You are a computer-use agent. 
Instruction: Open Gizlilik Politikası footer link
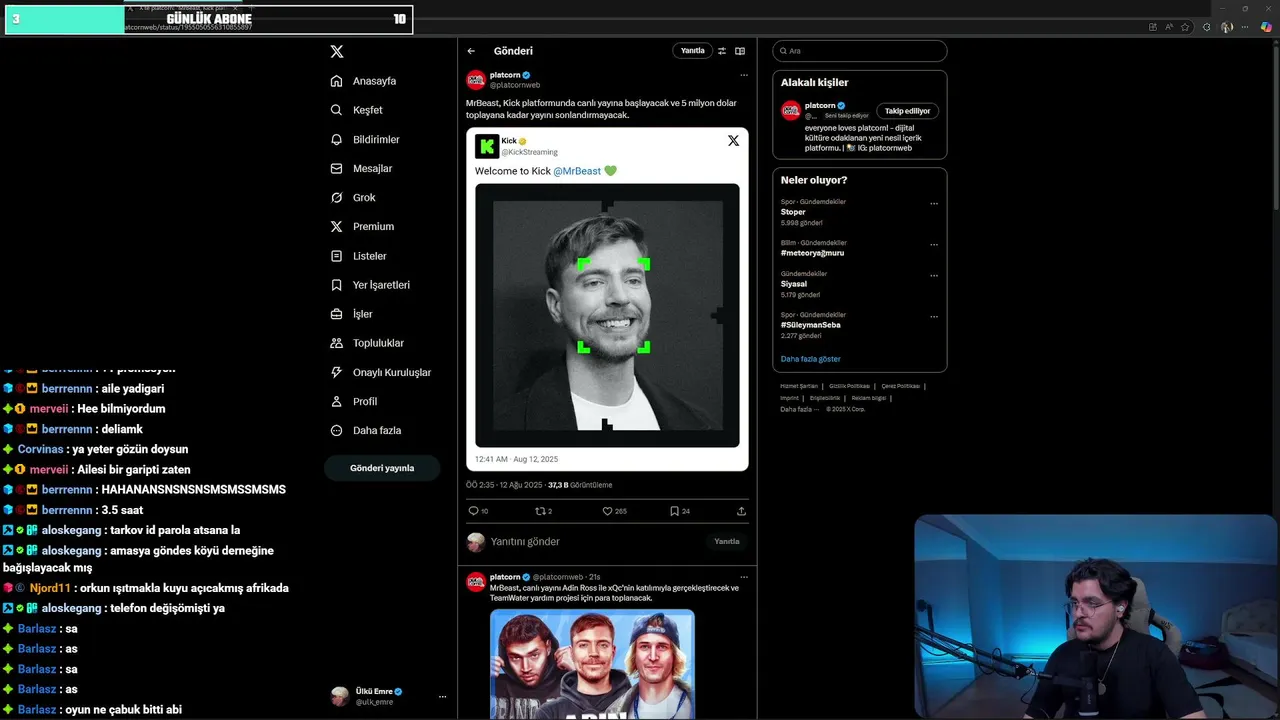pos(848,386)
